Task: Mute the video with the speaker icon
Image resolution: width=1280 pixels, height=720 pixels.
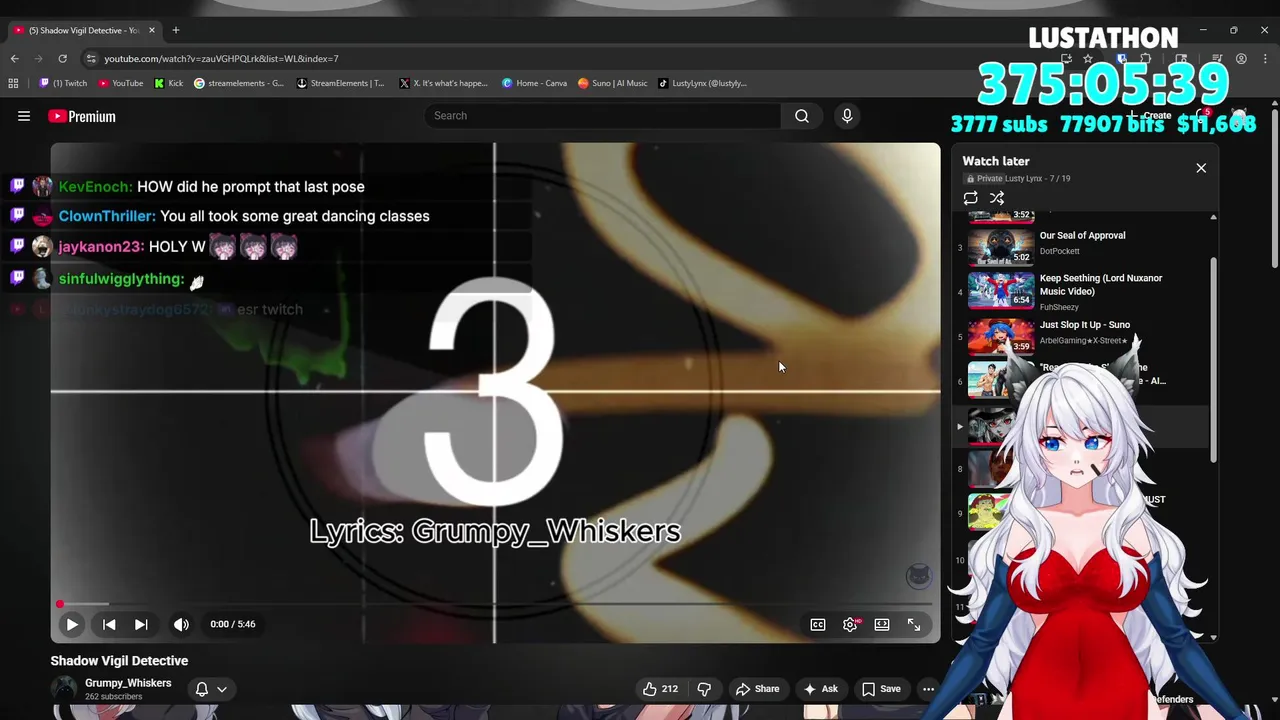Action: (181, 624)
